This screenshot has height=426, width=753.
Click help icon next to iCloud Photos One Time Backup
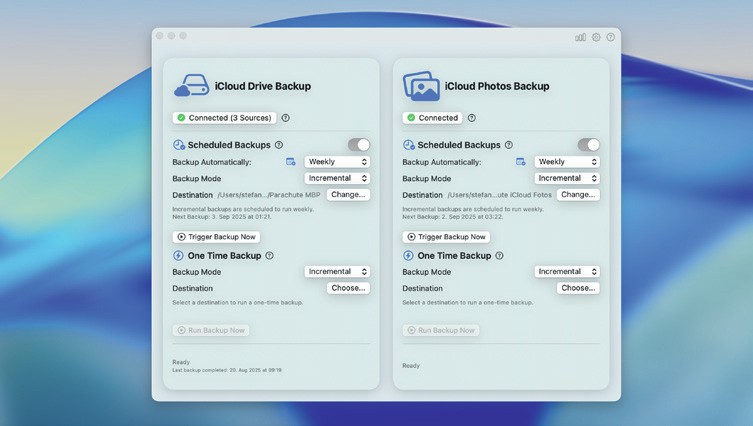click(499, 256)
